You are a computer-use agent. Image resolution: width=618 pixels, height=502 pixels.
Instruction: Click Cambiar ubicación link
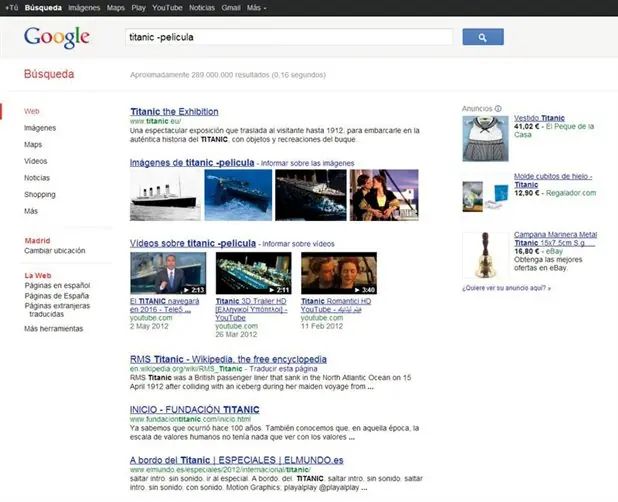[x=55, y=251]
